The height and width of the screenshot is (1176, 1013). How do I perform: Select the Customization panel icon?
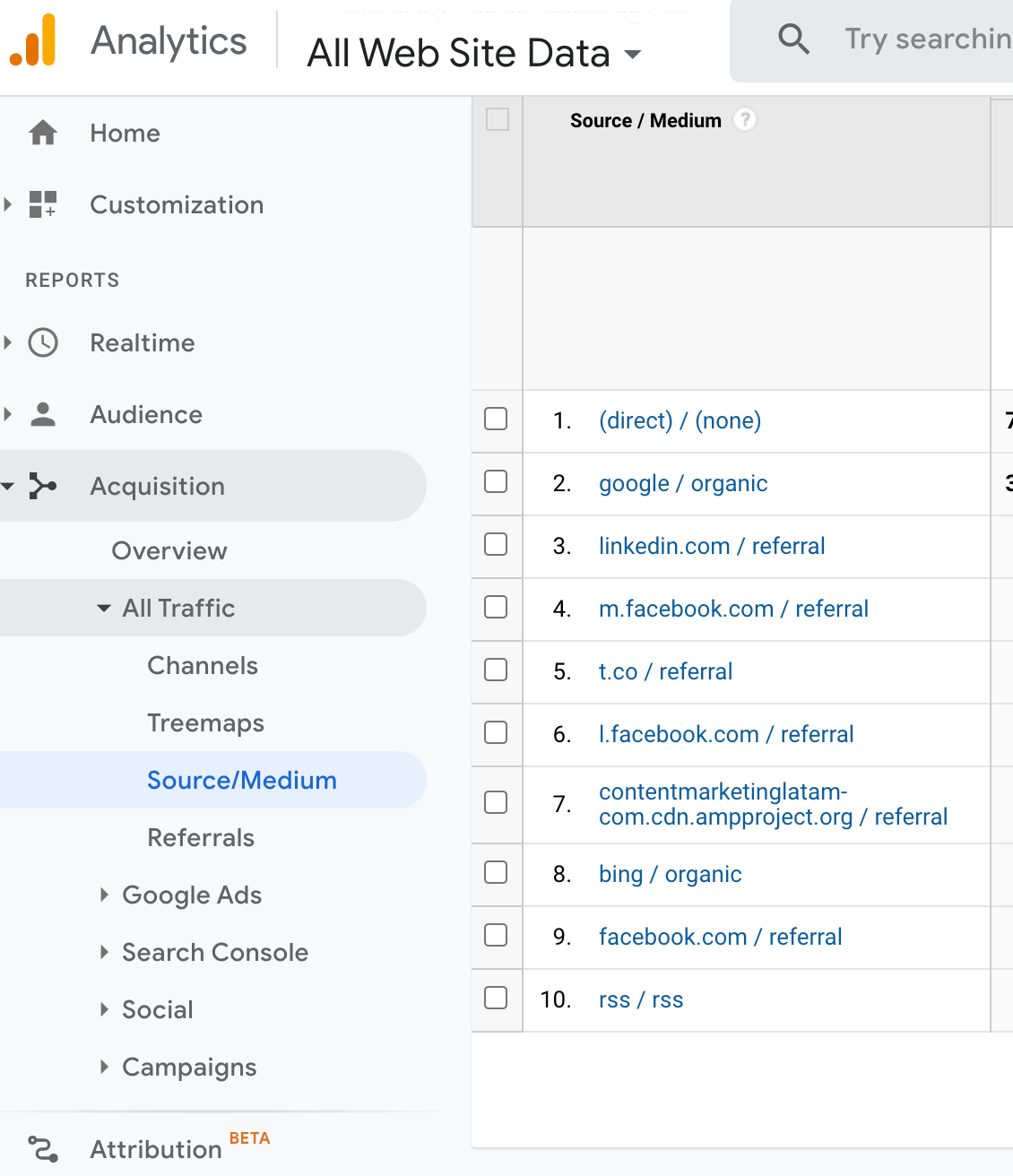pyautogui.click(x=42, y=204)
